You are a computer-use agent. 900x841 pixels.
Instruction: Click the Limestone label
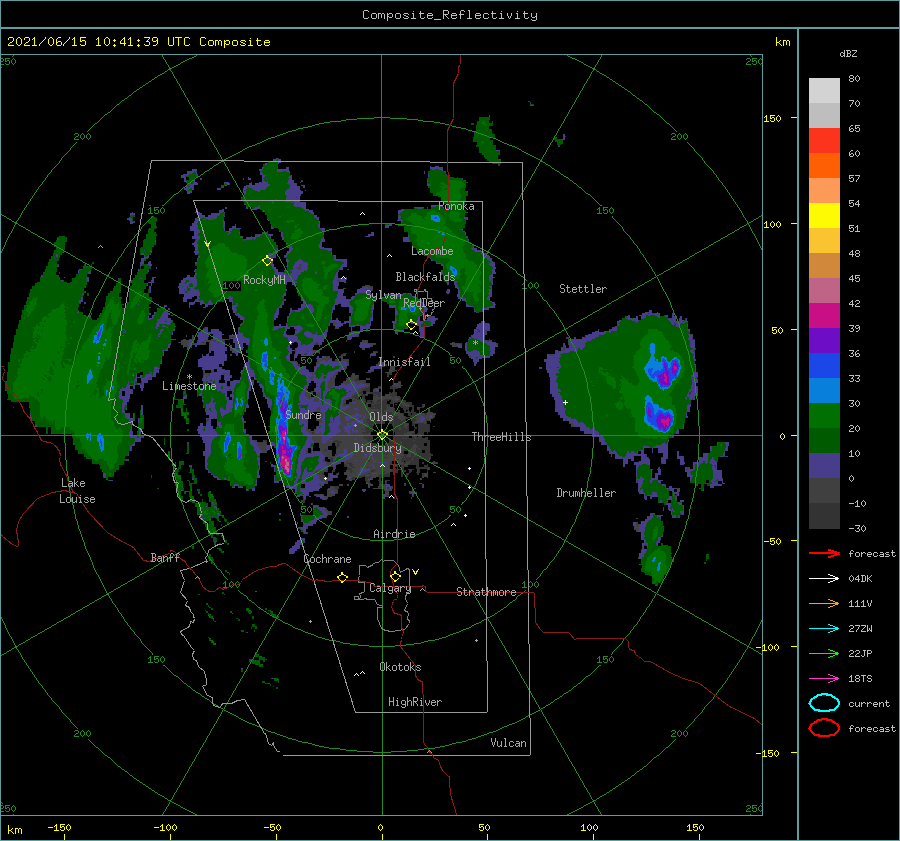189,386
